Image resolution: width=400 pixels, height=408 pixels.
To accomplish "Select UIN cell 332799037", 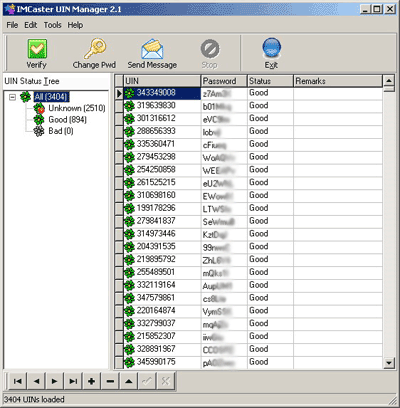I will click(x=162, y=324).
